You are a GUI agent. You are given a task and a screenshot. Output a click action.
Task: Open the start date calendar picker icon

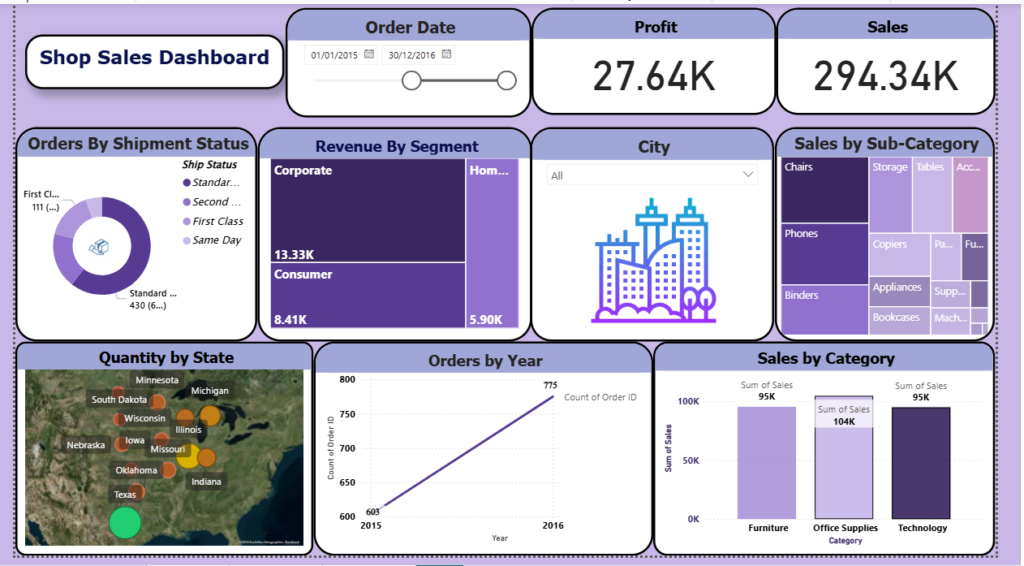[x=369, y=54]
